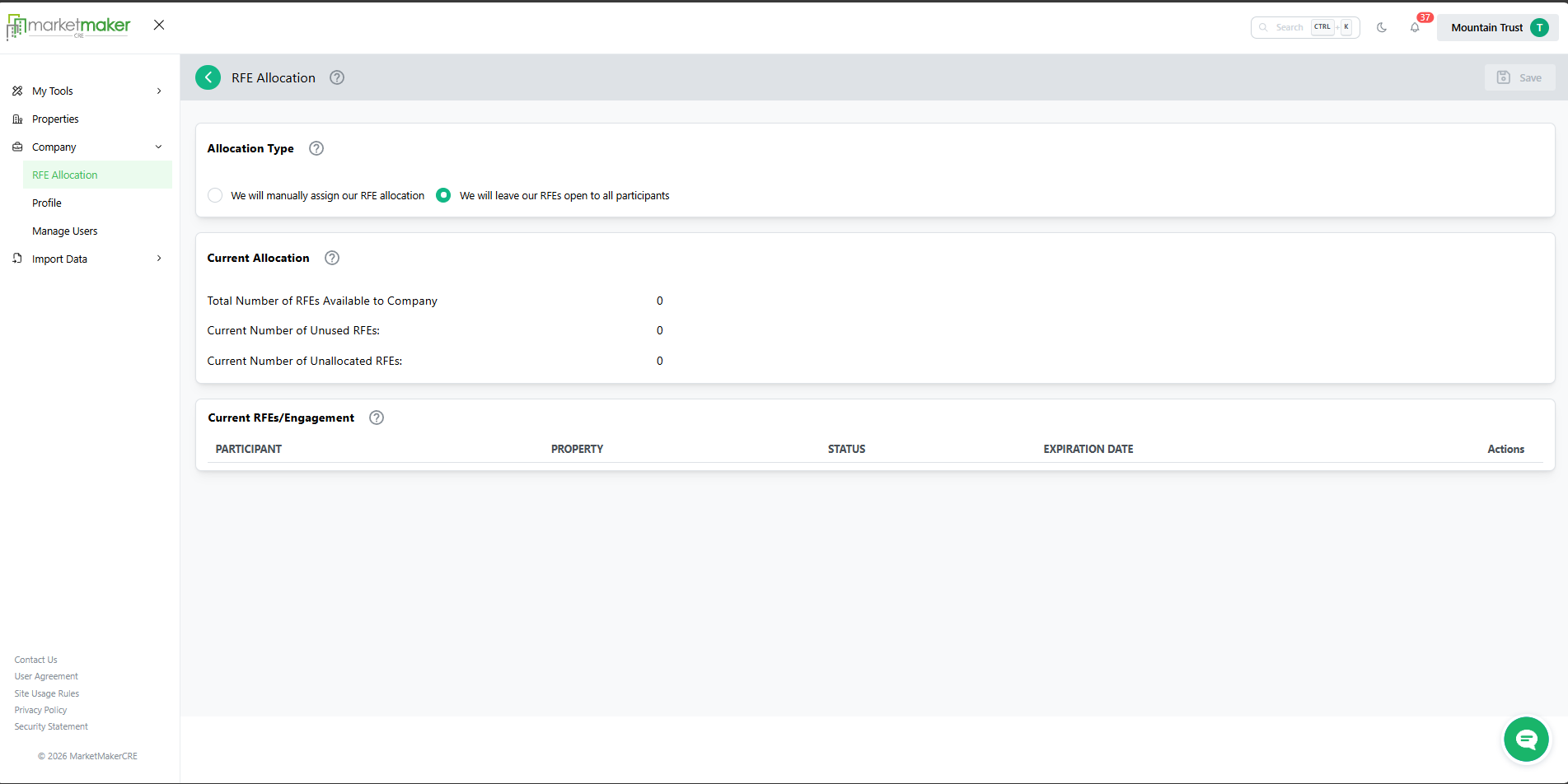This screenshot has width=1568, height=784.
Task: Click help icon next to Current Allocation
Action: coord(332,258)
